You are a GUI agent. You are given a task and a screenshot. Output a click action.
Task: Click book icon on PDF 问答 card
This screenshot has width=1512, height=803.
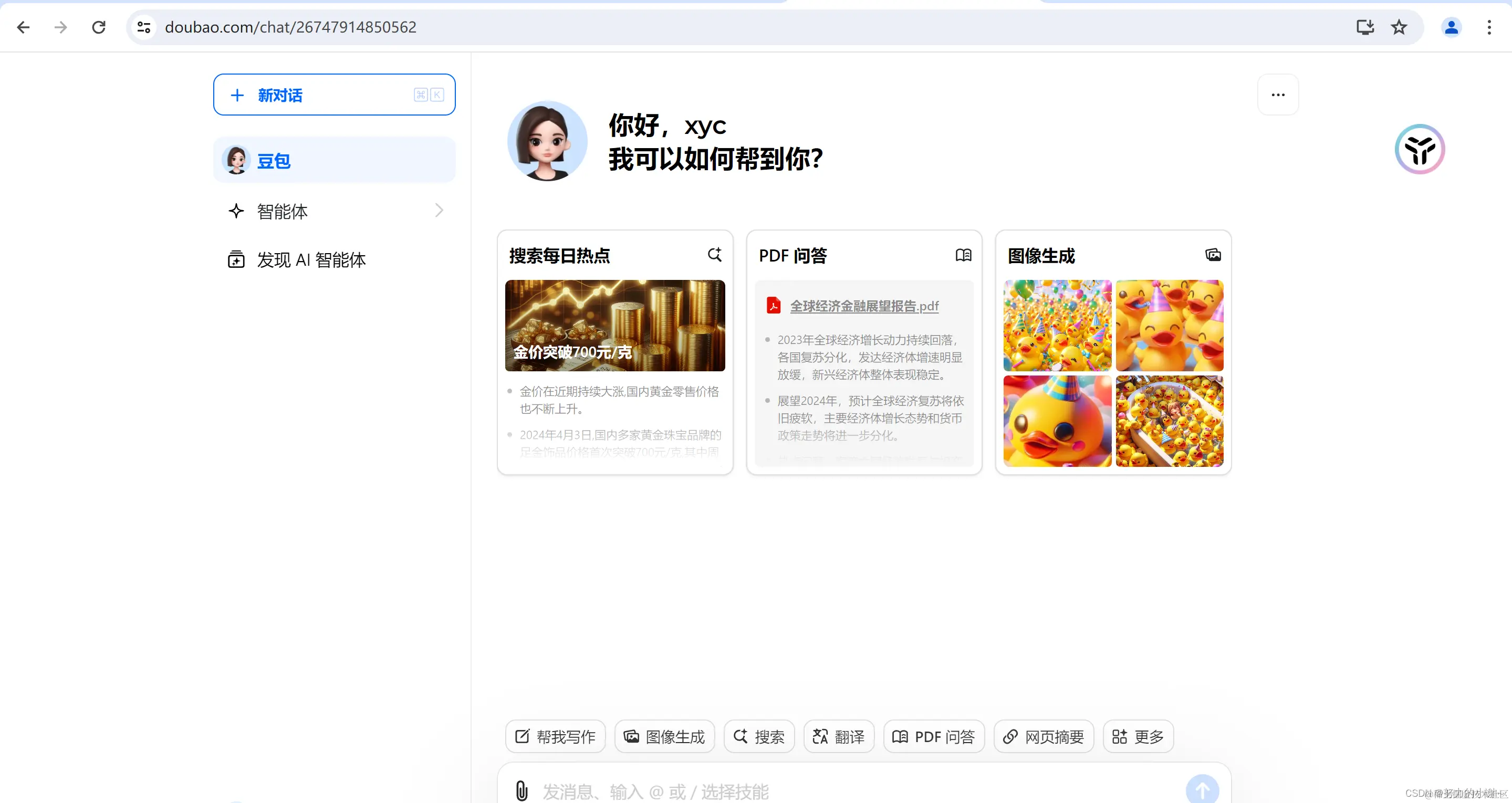(x=963, y=255)
